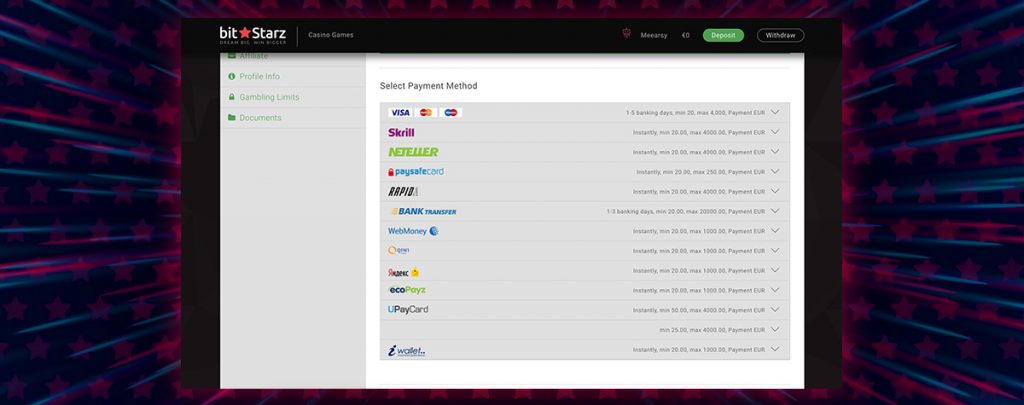
Task: Expand the Skrill row chevron
Action: tap(775, 132)
